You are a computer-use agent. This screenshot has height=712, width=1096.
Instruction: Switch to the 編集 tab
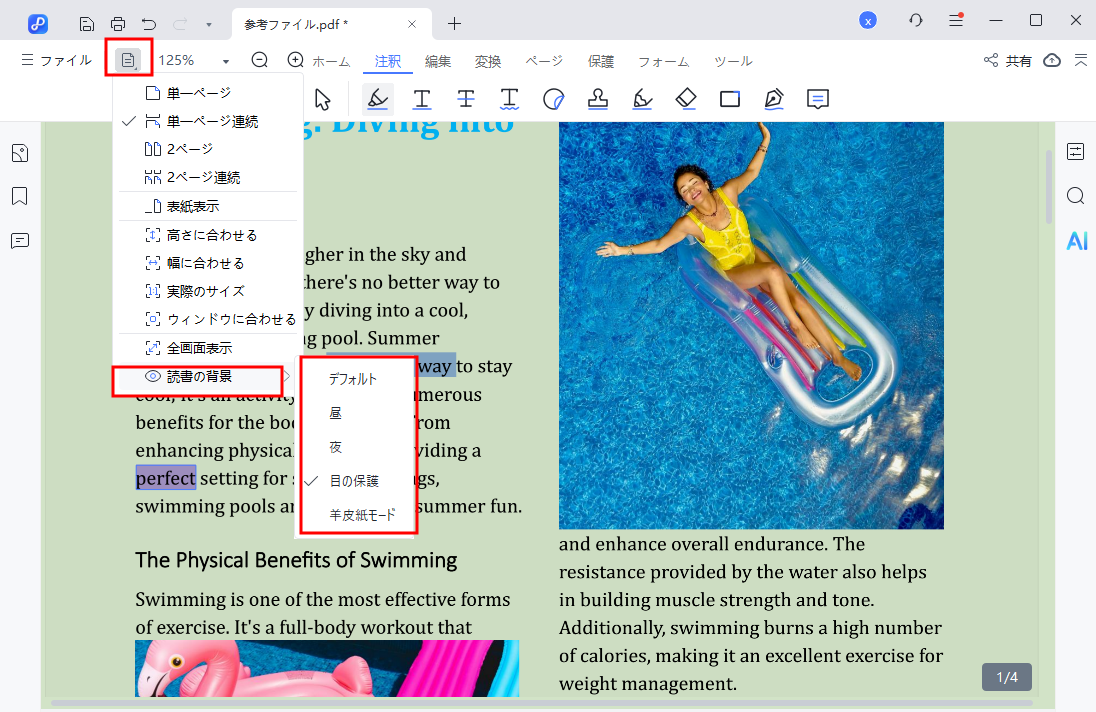(x=438, y=61)
